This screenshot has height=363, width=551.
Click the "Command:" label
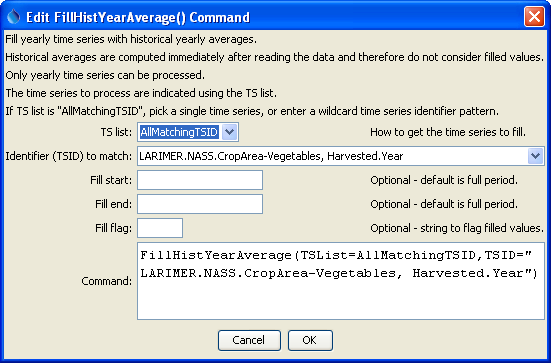click(106, 281)
